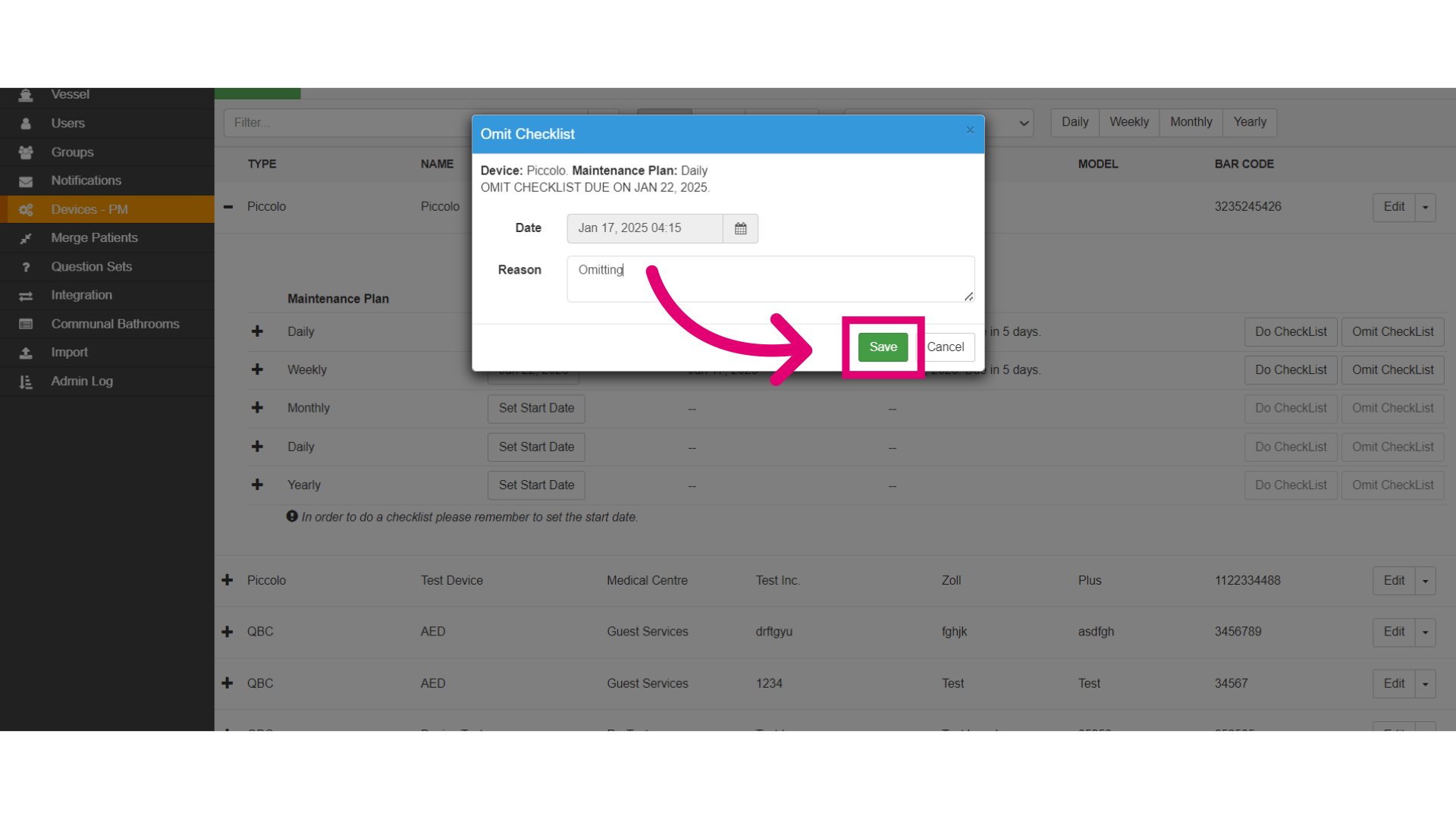Close the Omit Checklist dialog with X
Screen dimensions: 1456x819
[x=970, y=130]
